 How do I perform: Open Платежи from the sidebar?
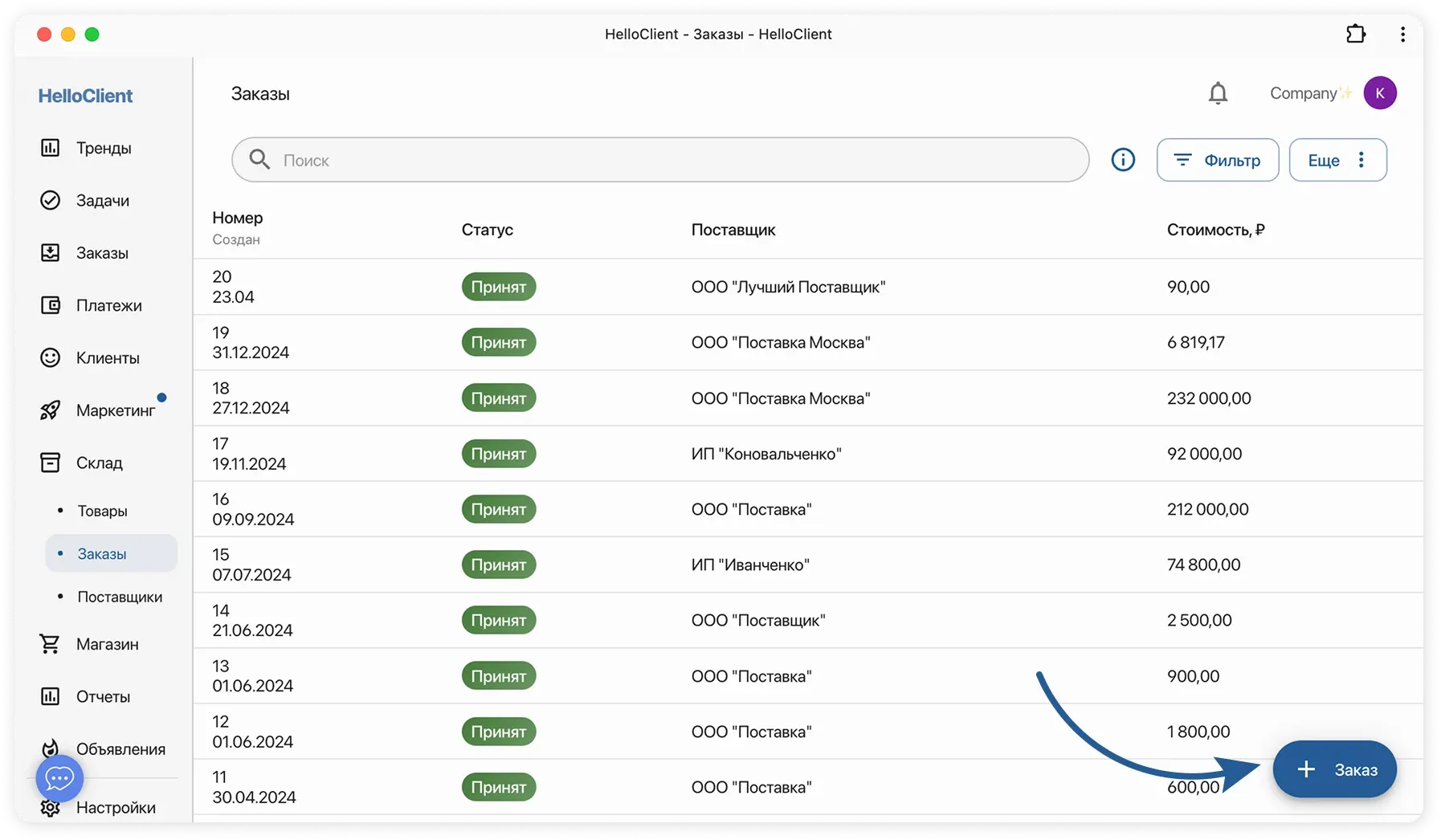pyautogui.click(x=108, y=305)
